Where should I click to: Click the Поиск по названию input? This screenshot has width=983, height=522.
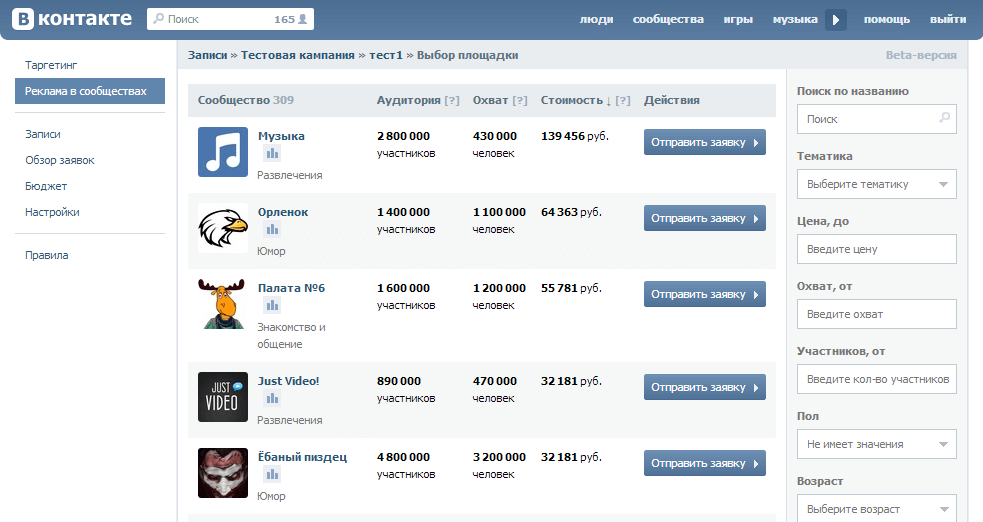(876, 119)
